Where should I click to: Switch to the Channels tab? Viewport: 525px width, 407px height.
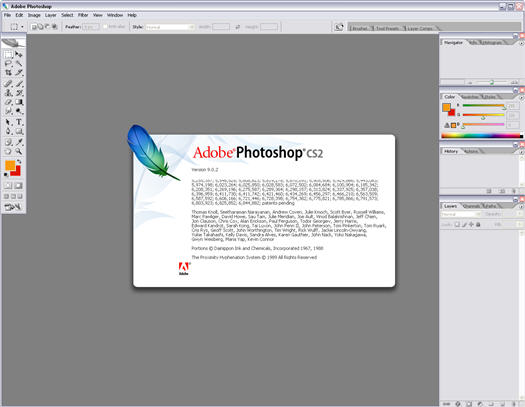tap(471, 206)
